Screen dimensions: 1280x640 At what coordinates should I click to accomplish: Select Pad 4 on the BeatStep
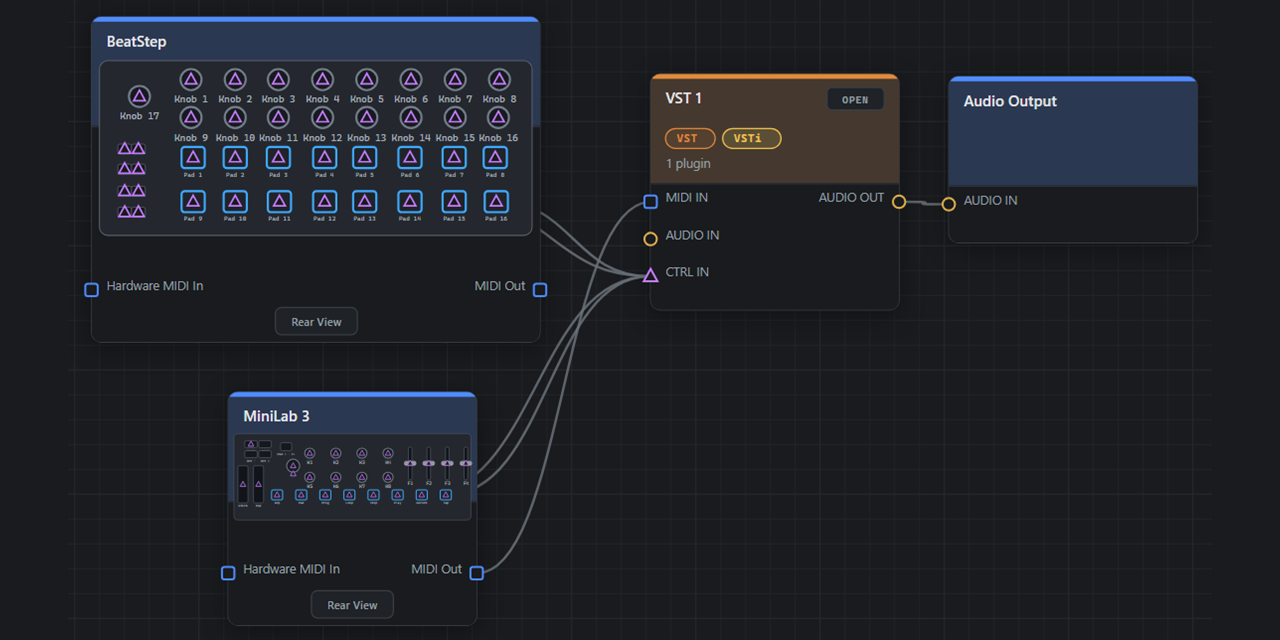coord(324,158)
